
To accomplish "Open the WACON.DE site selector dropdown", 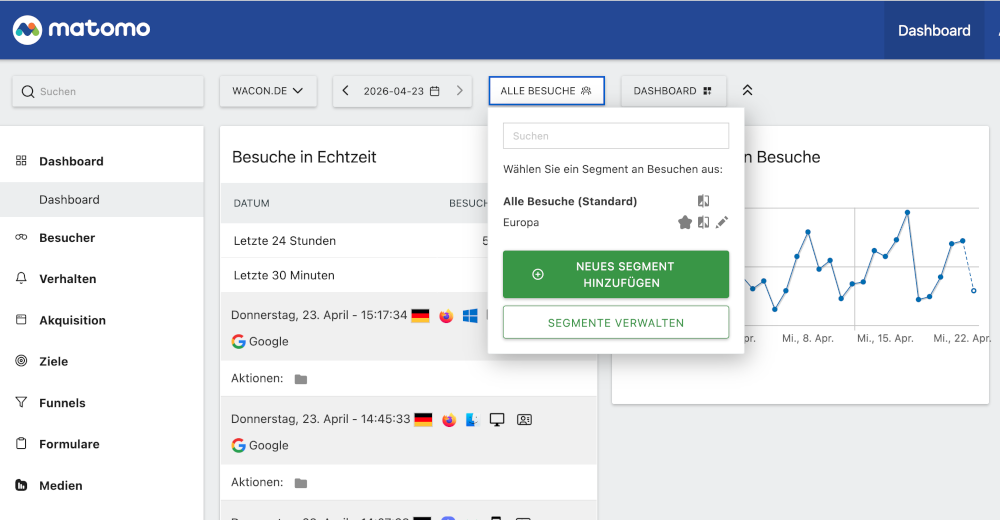I will tap(268, 91).
